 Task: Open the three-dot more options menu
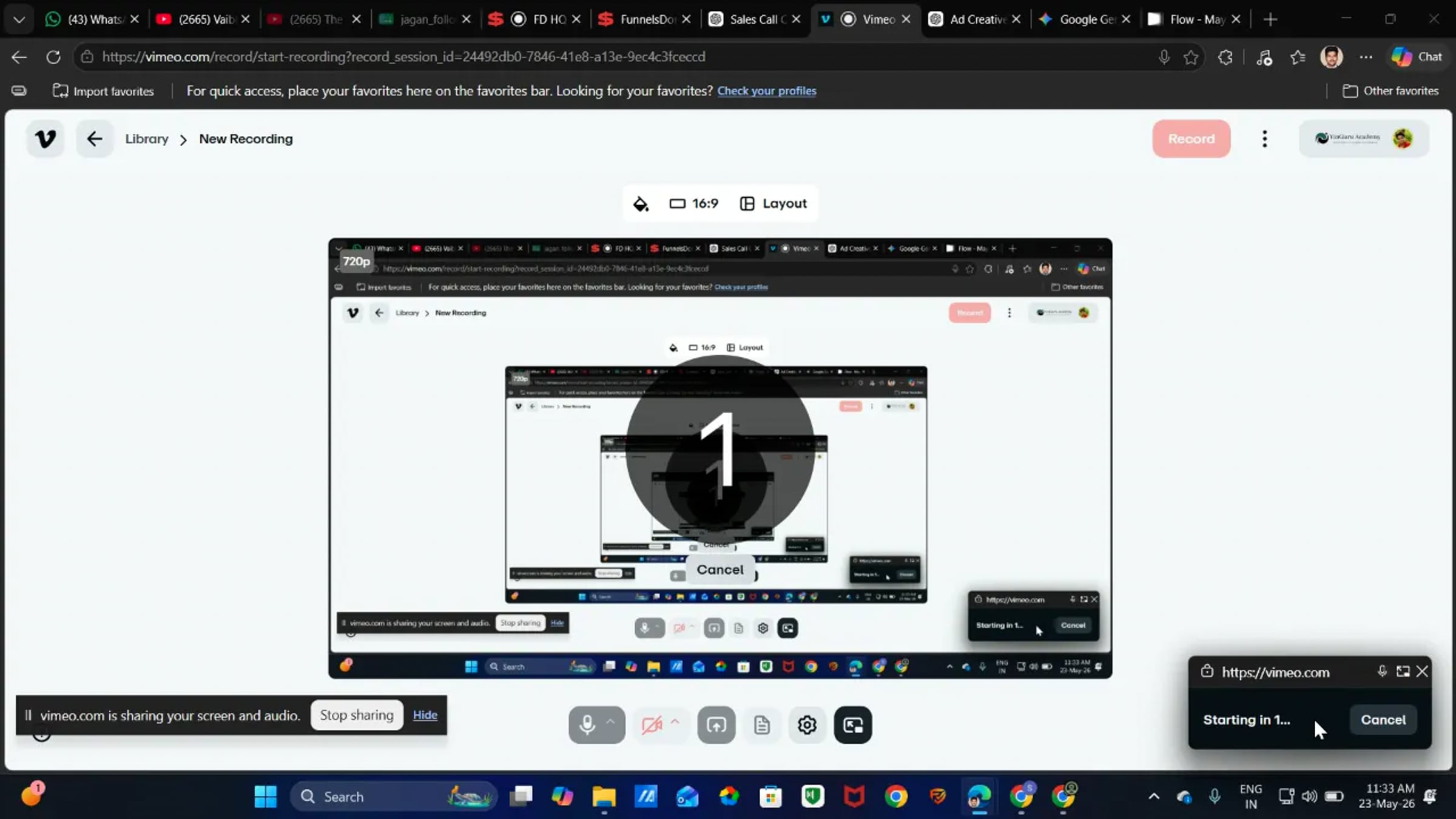click(x=1264, y=139)
